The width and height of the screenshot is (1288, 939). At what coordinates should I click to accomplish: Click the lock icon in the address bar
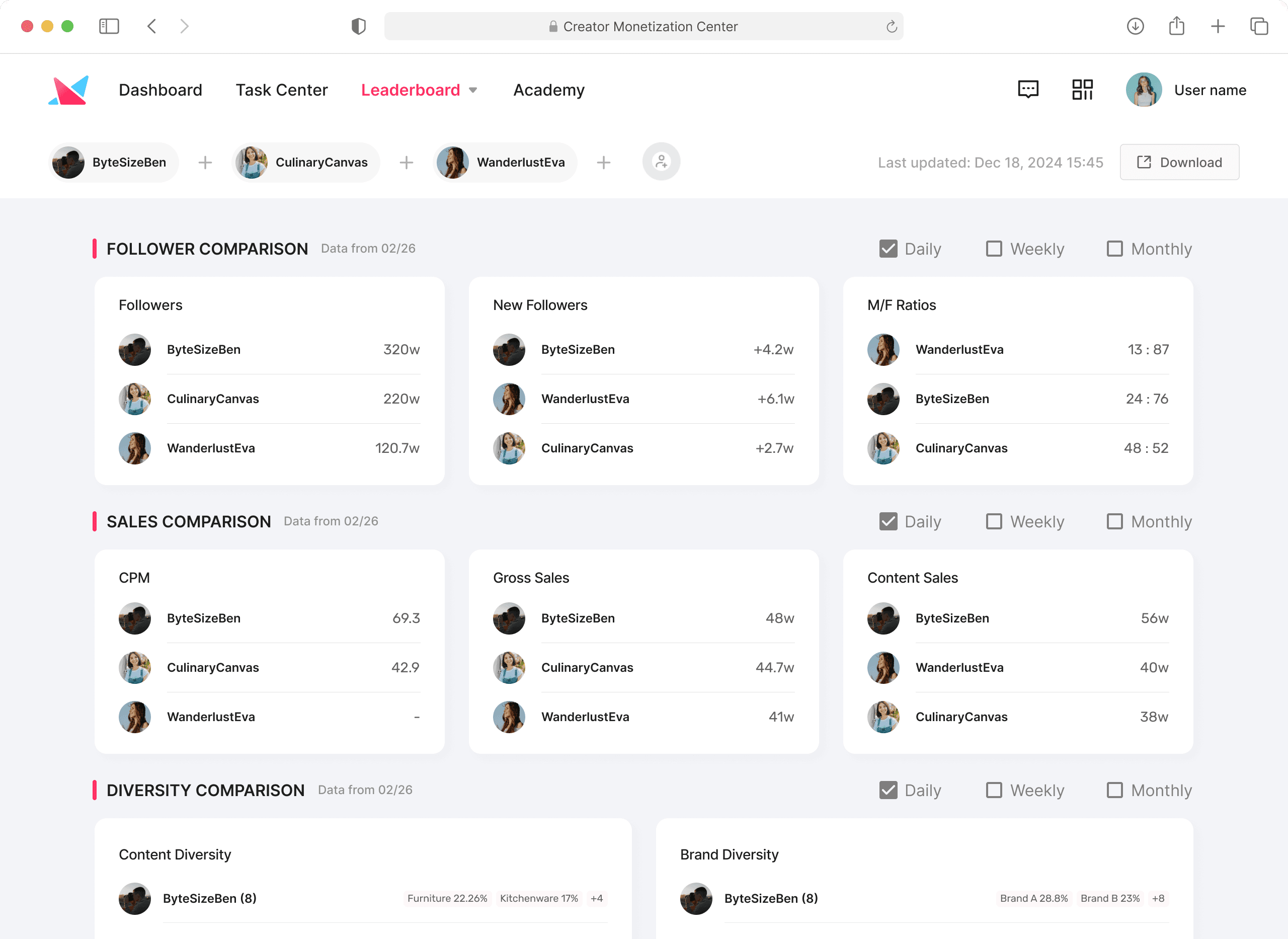pos(553,26)
